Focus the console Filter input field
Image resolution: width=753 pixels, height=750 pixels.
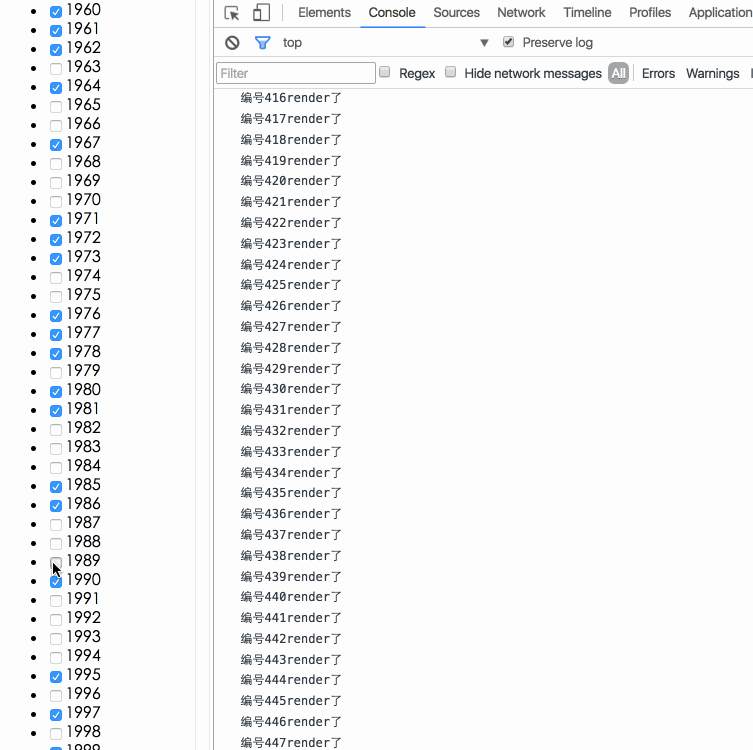(x=296, y=73)
